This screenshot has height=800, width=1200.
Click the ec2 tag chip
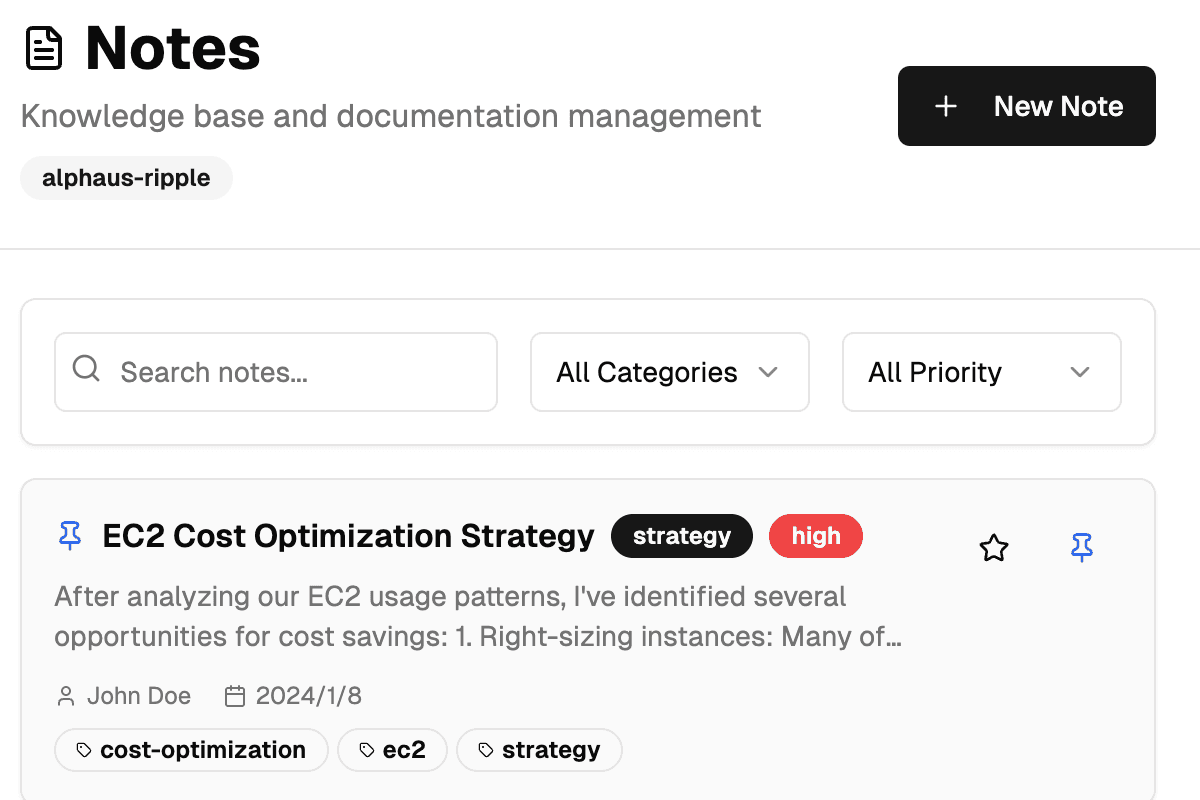(392, 750)
